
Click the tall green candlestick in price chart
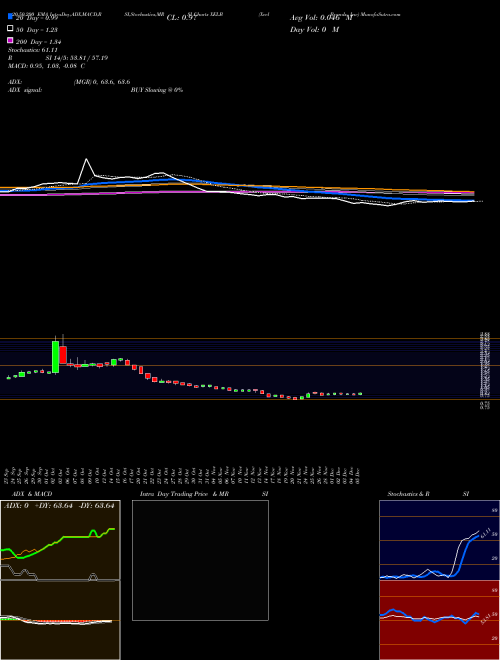55,357
